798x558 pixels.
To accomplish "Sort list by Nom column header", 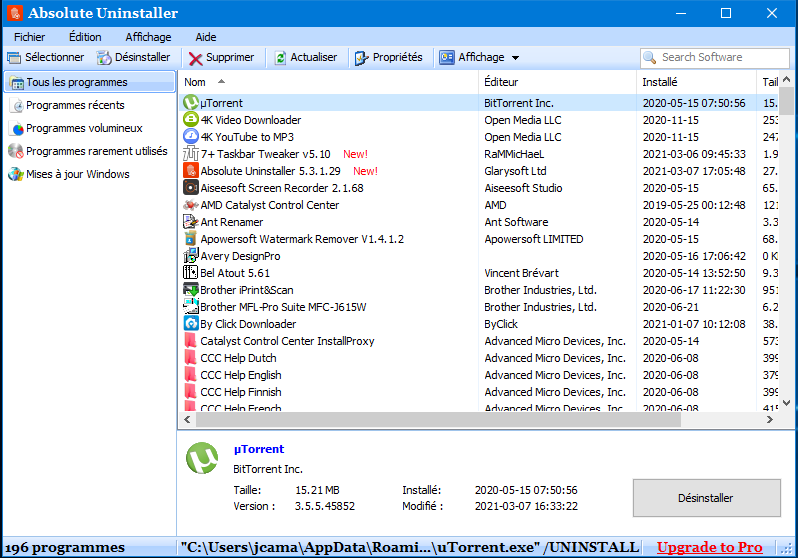I will coord(196,82).
